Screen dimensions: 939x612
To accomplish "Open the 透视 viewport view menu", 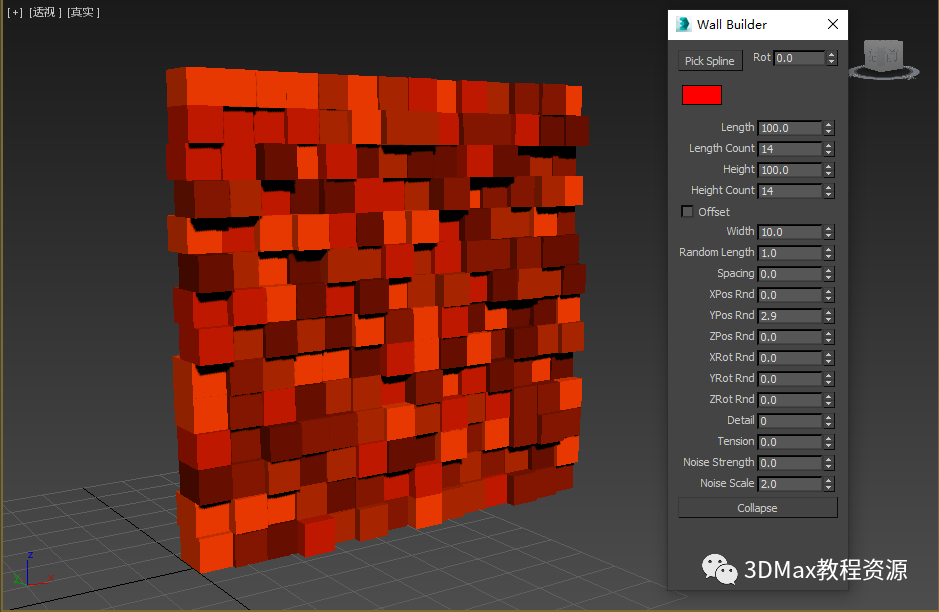I will [x=46, y=12].
